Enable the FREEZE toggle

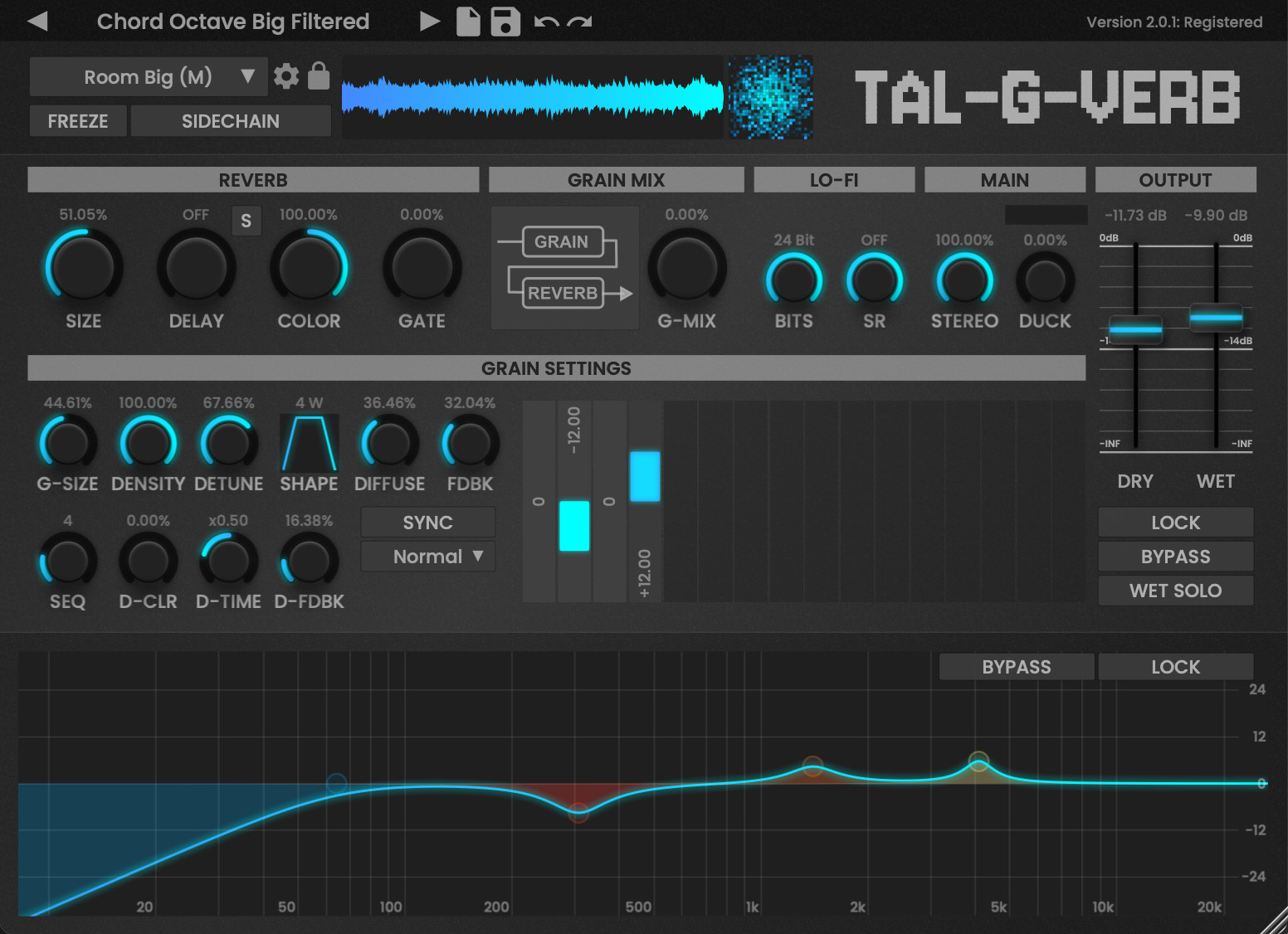(x=78, y=121)
